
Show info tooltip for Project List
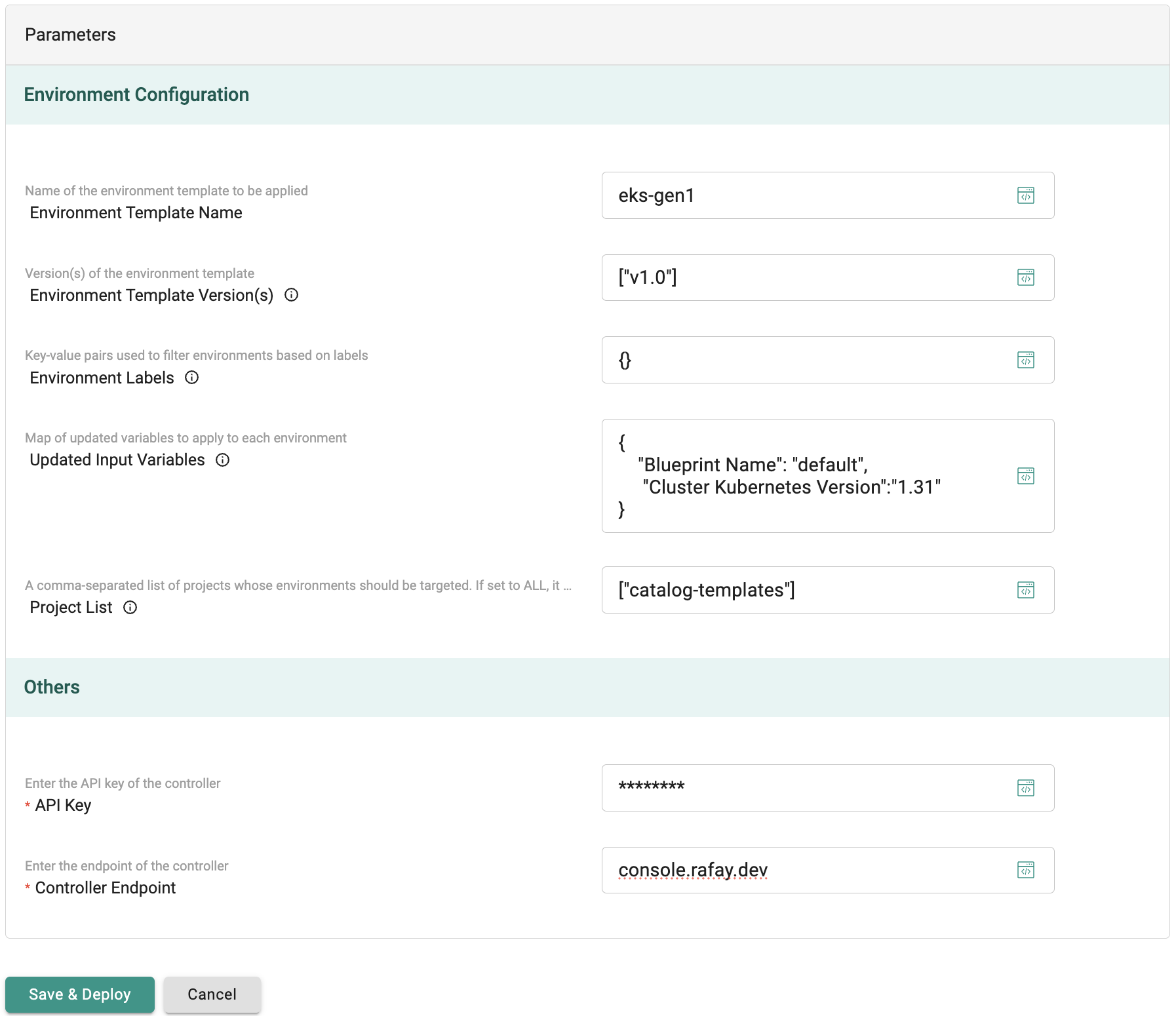130,608
